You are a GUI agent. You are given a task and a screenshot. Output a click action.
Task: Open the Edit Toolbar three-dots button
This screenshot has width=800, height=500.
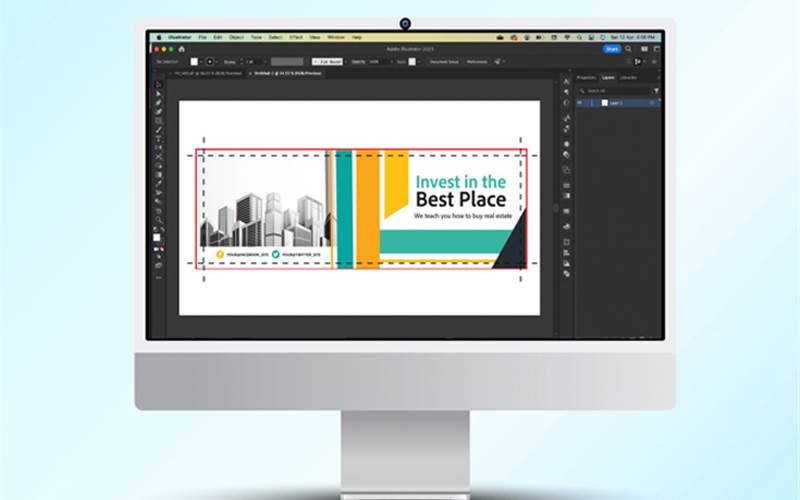(x=159, y=278)
